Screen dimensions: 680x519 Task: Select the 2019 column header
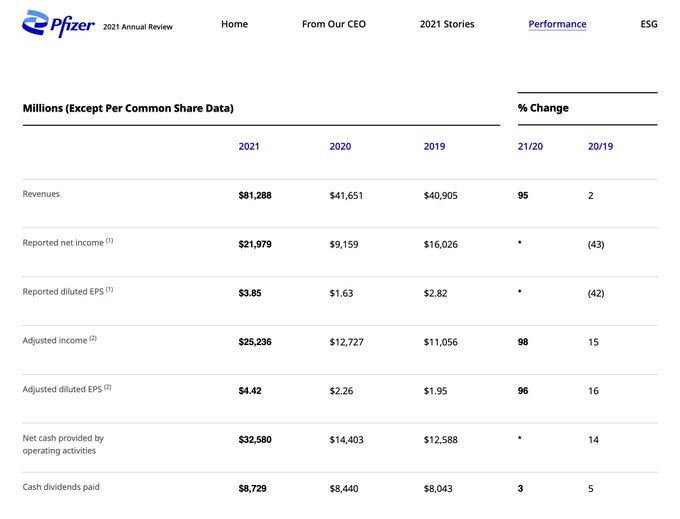pos(434,147)
